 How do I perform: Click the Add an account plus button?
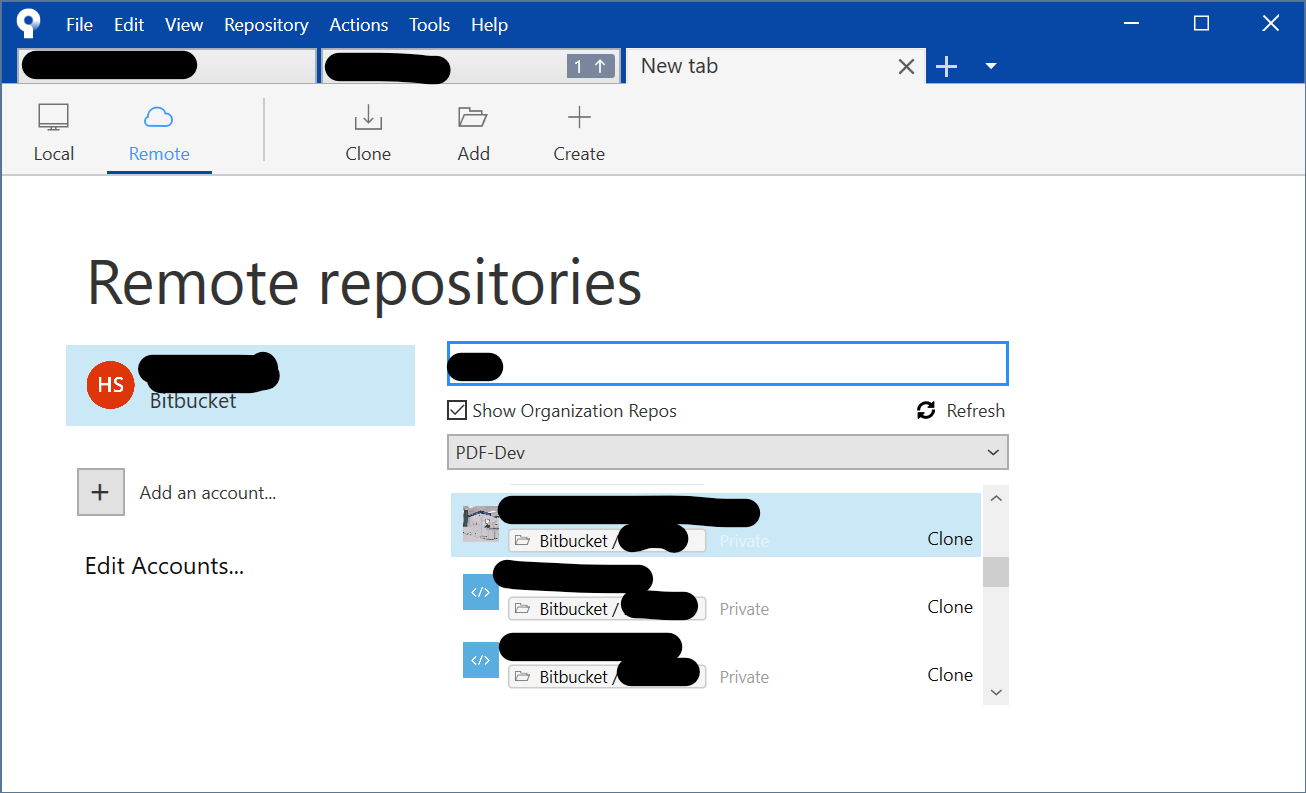point(101,492)
